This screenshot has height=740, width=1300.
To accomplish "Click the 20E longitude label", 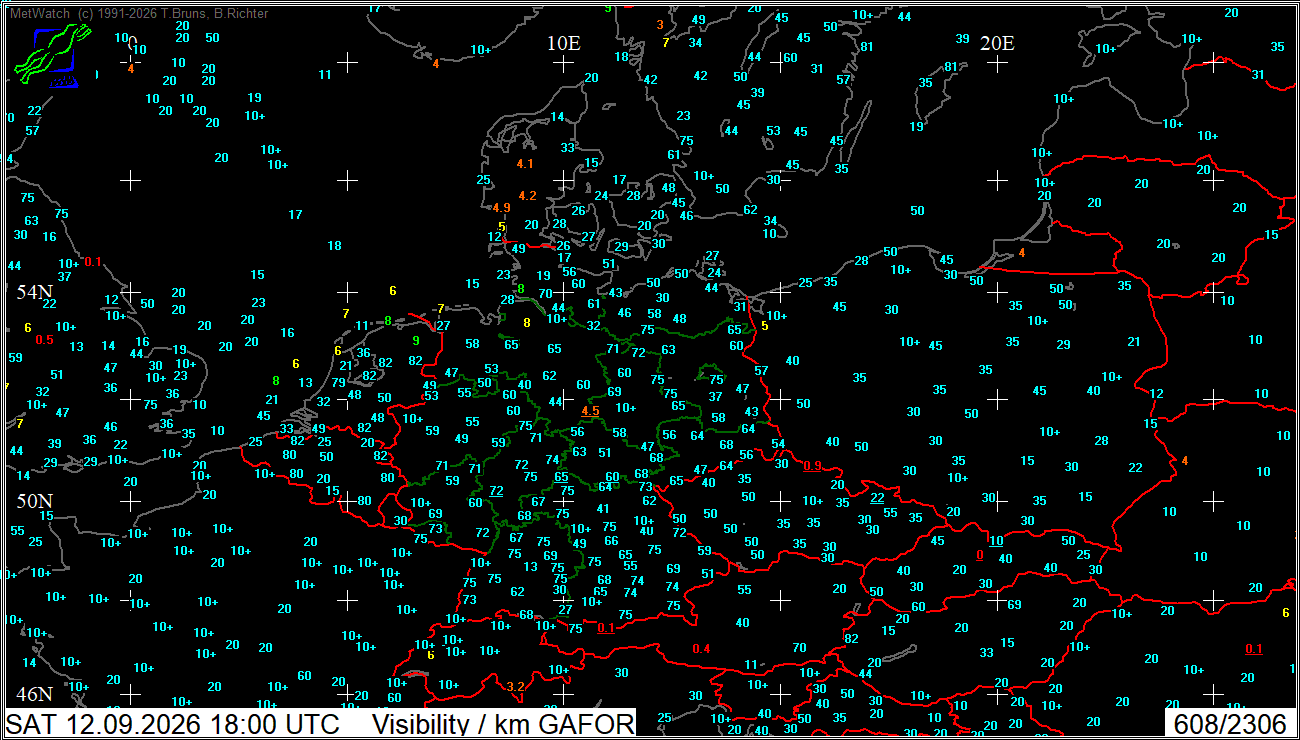I will click(996, 43).
